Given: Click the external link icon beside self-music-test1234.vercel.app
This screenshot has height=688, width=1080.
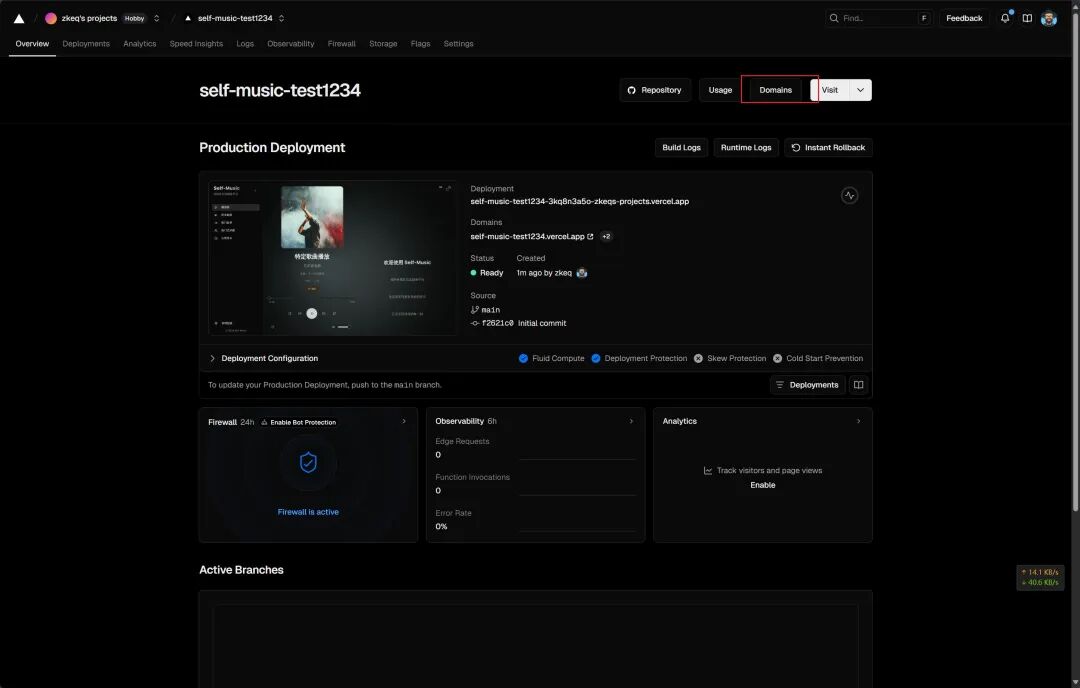Looking at the screenshot, I should (x=590, y=236).
